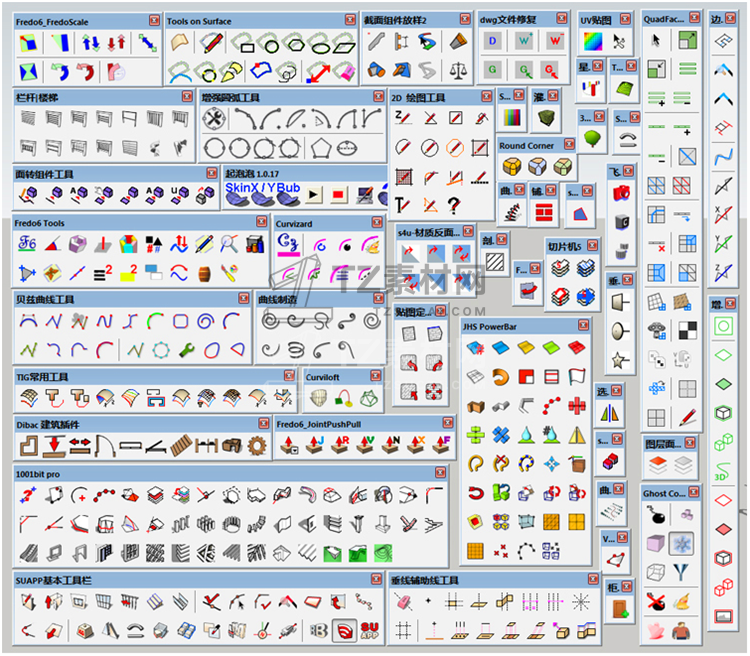750x656 pixels.
Task: Click the balance scales icon in 截面组件放样2
Action: click(458, 71)
